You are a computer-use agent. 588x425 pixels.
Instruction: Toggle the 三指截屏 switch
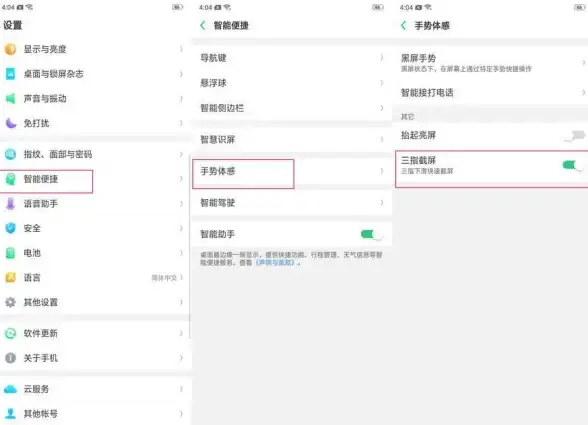coord(573,165)
